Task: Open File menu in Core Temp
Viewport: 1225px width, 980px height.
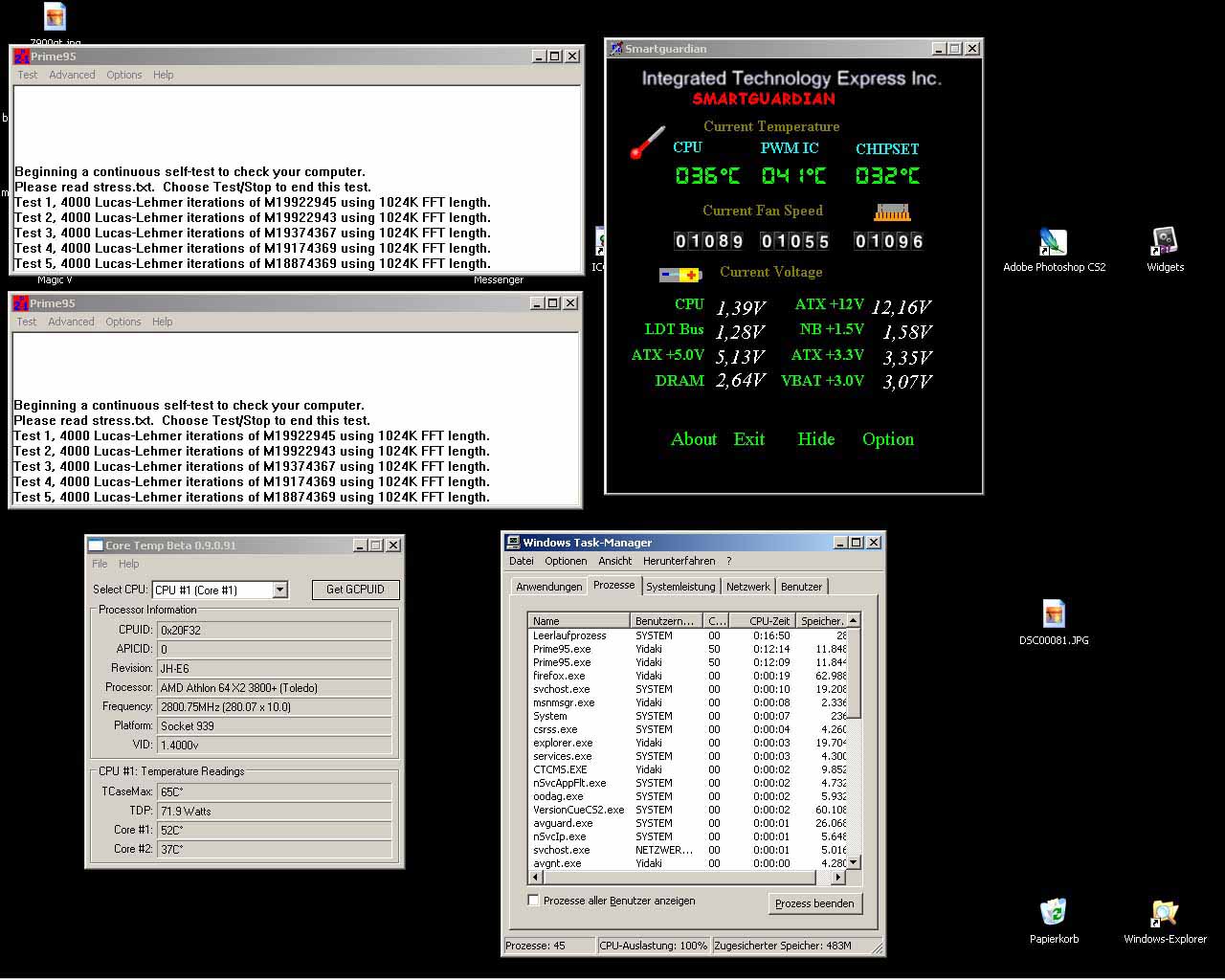Action: [100, 564]
